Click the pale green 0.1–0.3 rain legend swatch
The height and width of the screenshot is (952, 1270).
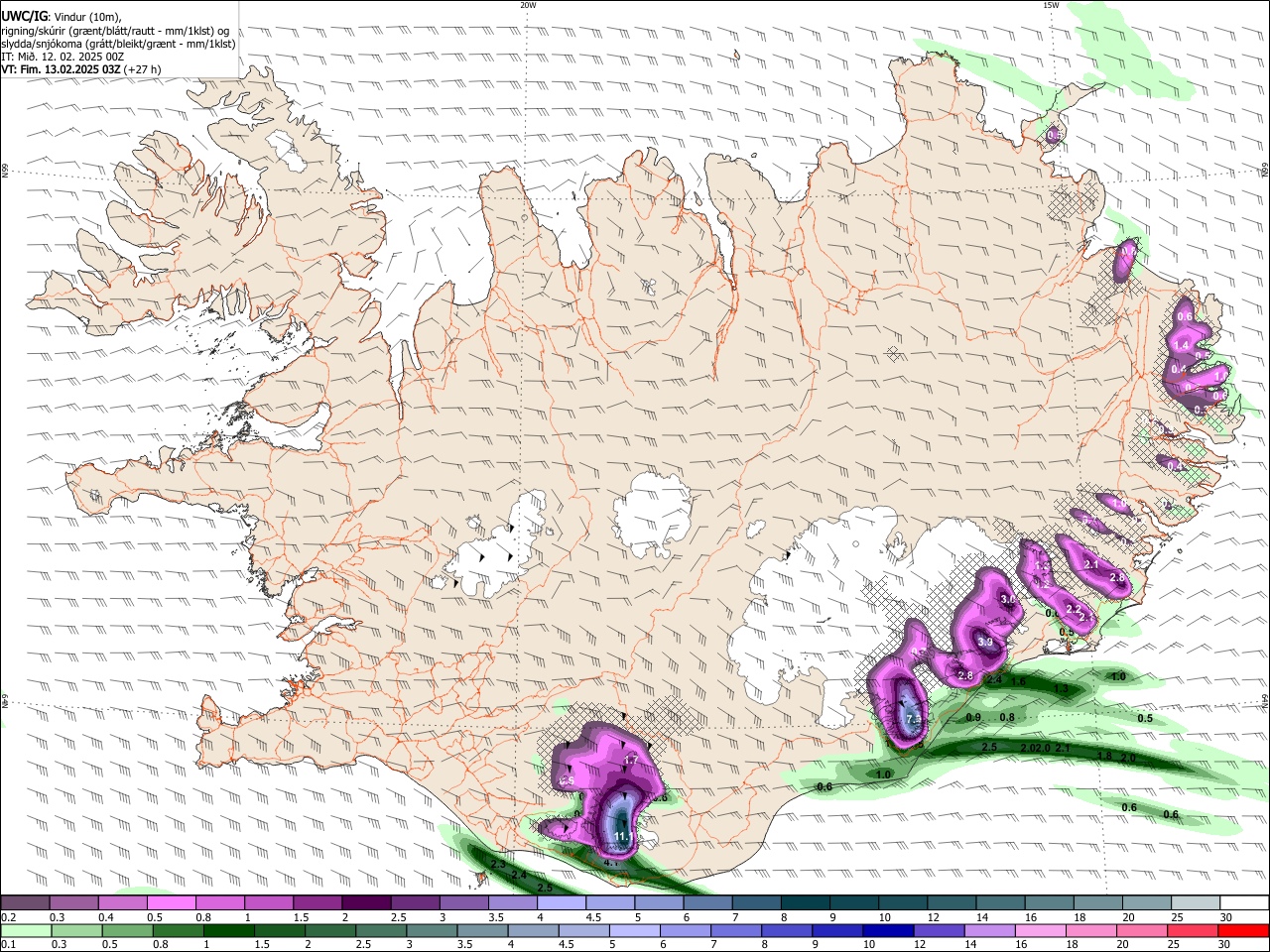(x=25, y=931)
